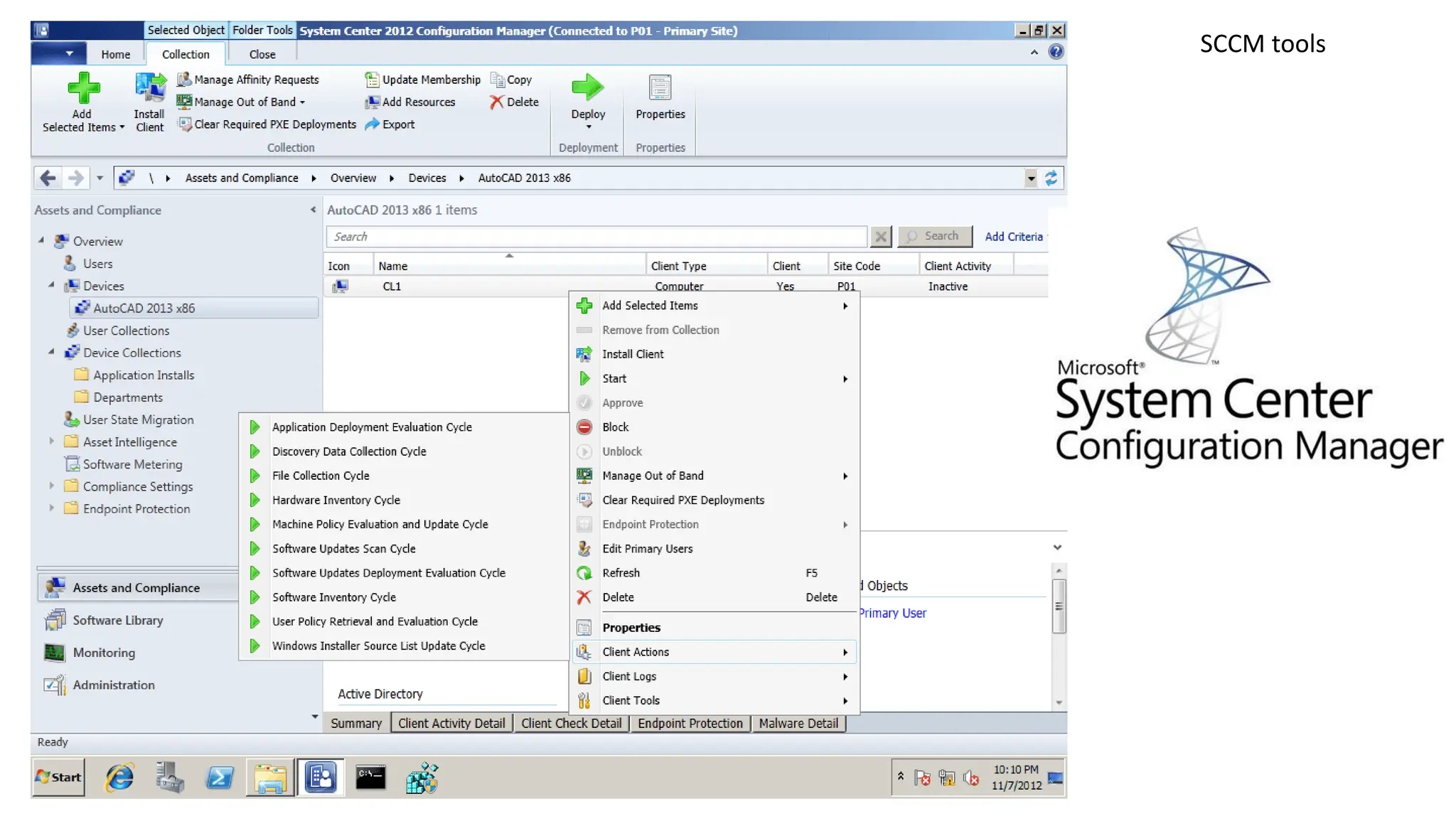1456x819 pixels.
Task: Run Hardware Inventory Cycle client action
Action: pos(403,500)
